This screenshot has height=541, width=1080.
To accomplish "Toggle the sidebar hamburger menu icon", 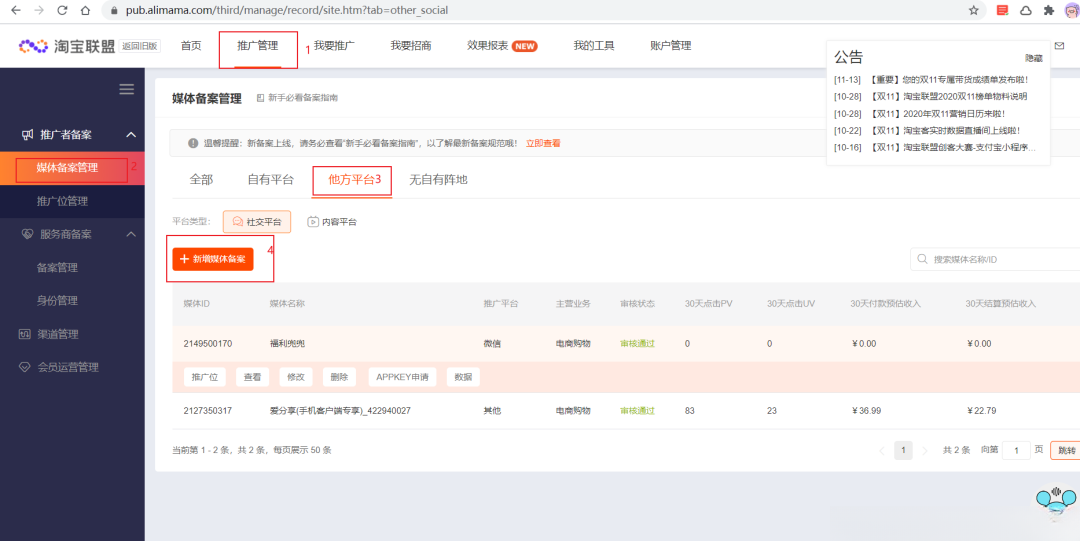I will click(x=127, y=89).
